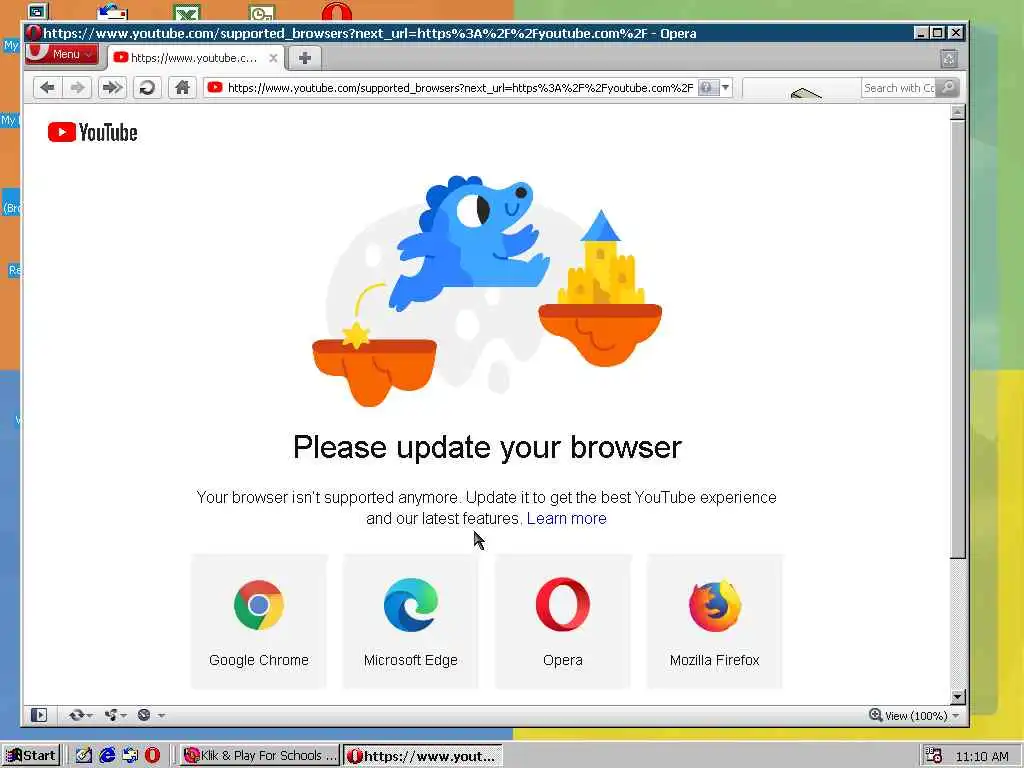Screen dimensions: 1024x768
Task: Open the Learn more link
Action: coord(566,519)
